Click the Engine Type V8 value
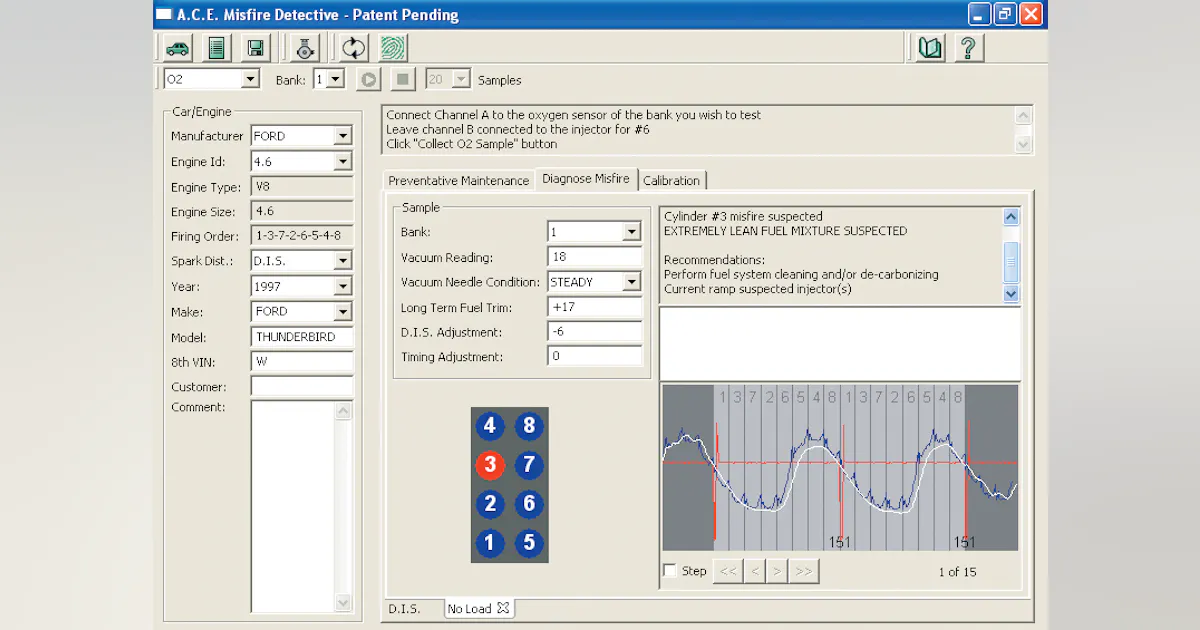This screenshot has height=630, width=1200. [302, 187]
